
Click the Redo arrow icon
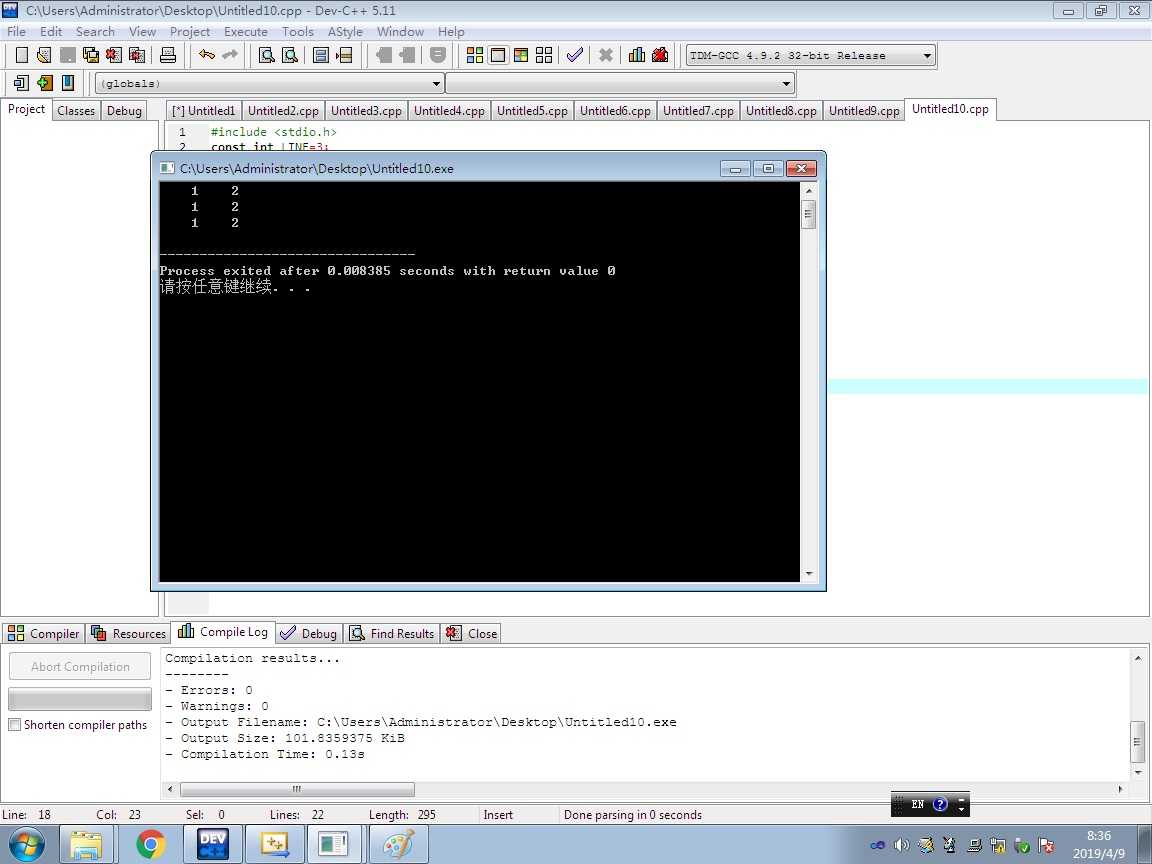click(x=230, y=55)
